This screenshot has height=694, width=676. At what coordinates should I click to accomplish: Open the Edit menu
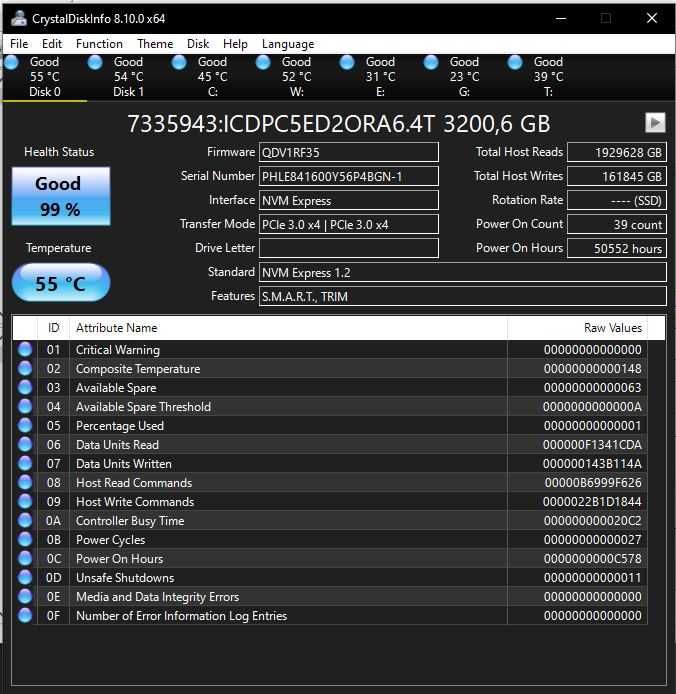52,44
